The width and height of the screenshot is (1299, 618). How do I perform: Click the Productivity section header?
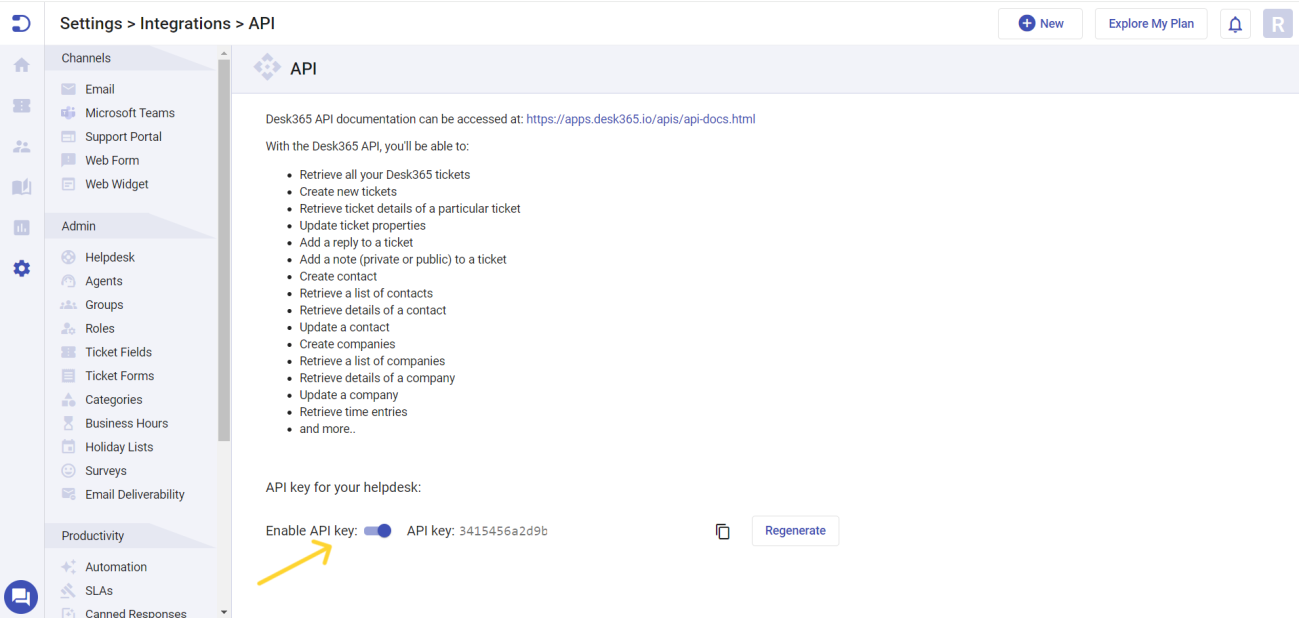(130, 536)
